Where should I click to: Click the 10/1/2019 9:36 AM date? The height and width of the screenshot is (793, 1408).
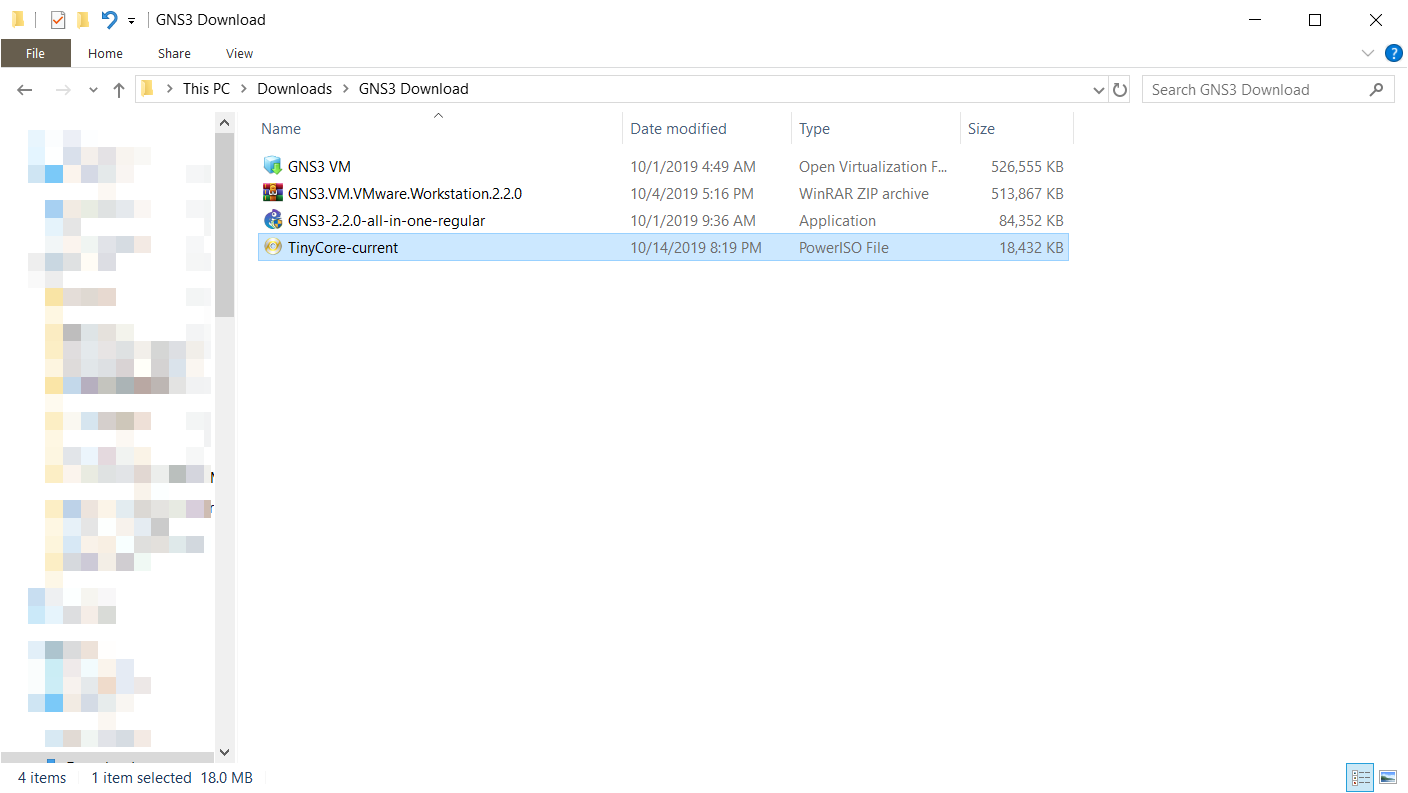(x=693, y=221)
